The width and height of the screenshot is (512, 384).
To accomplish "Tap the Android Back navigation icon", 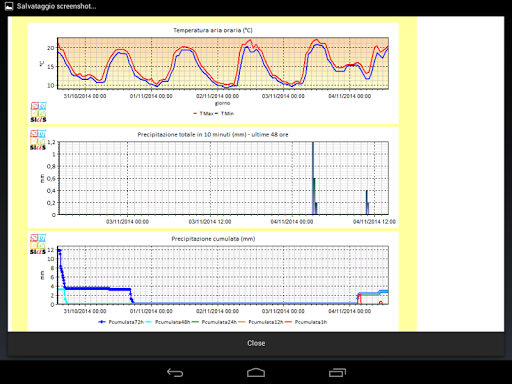I will tap(175, 372).
